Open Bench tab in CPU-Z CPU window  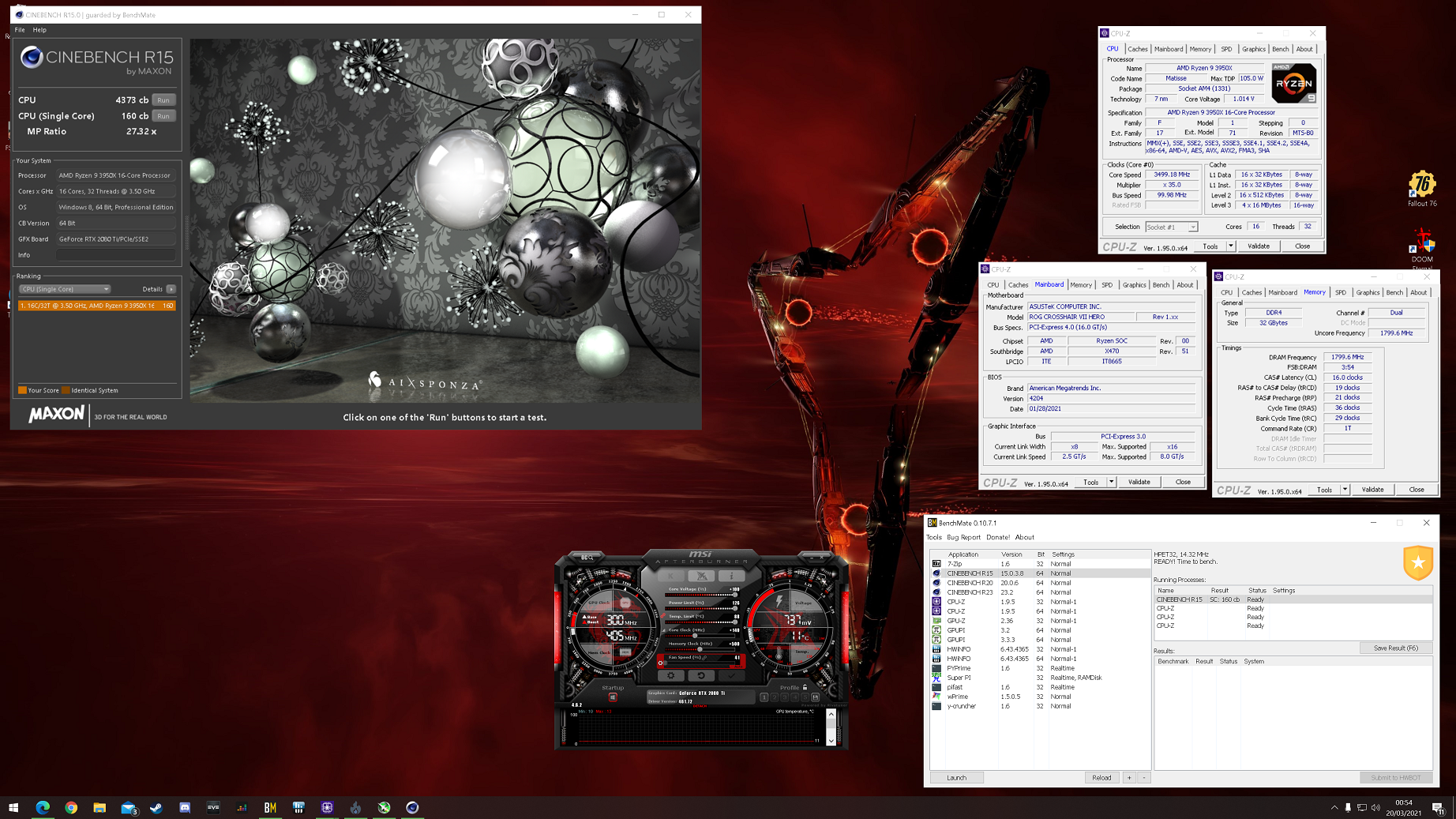coord(1280,49)
